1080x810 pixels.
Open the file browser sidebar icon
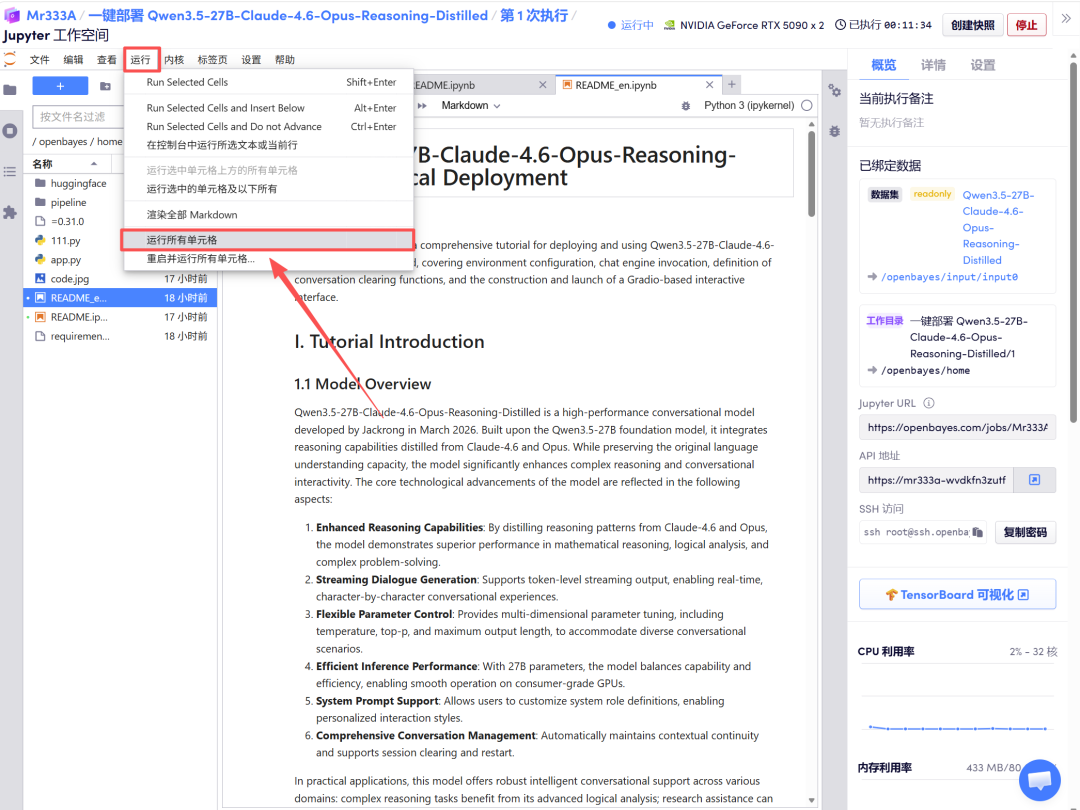pos(10,90)
